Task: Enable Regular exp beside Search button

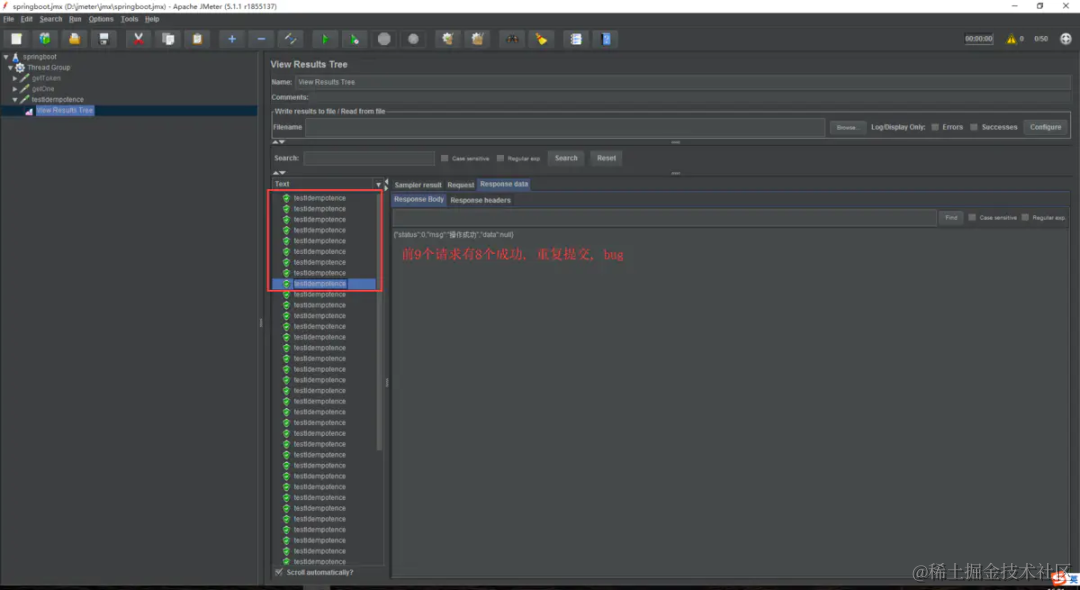Action: point(500,158)
